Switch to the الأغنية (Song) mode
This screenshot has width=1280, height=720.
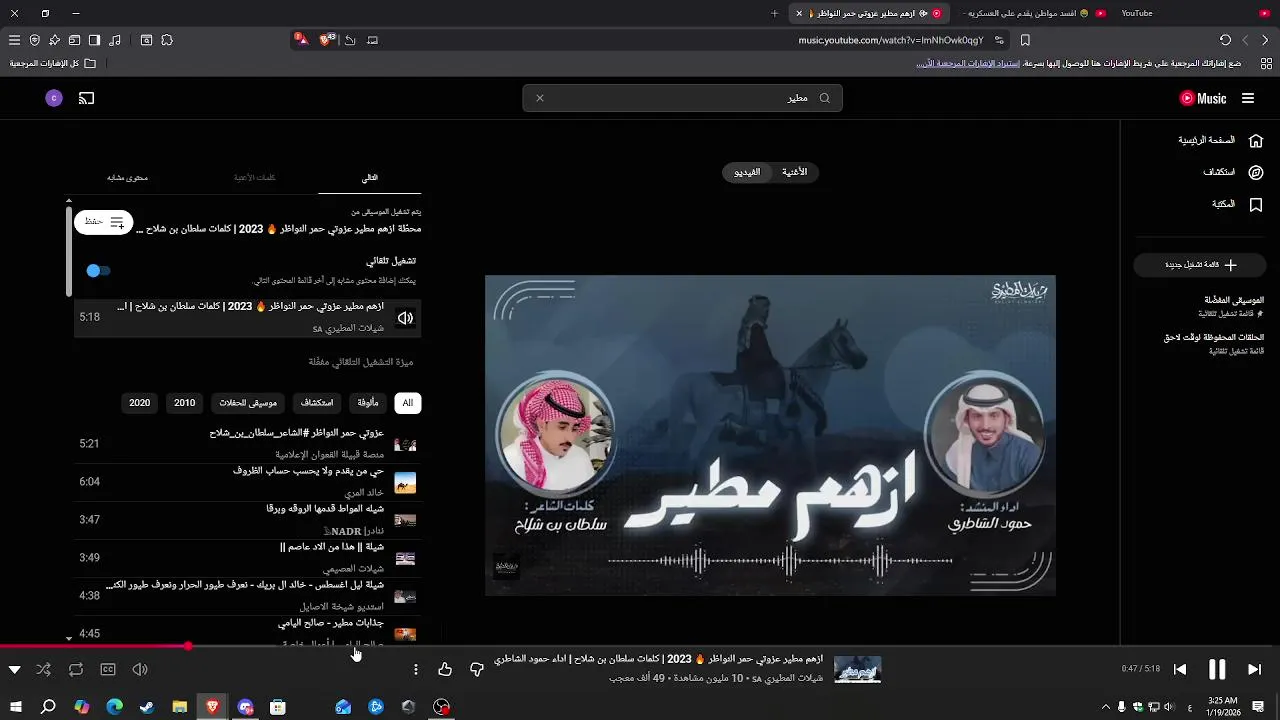click(795, 172)
